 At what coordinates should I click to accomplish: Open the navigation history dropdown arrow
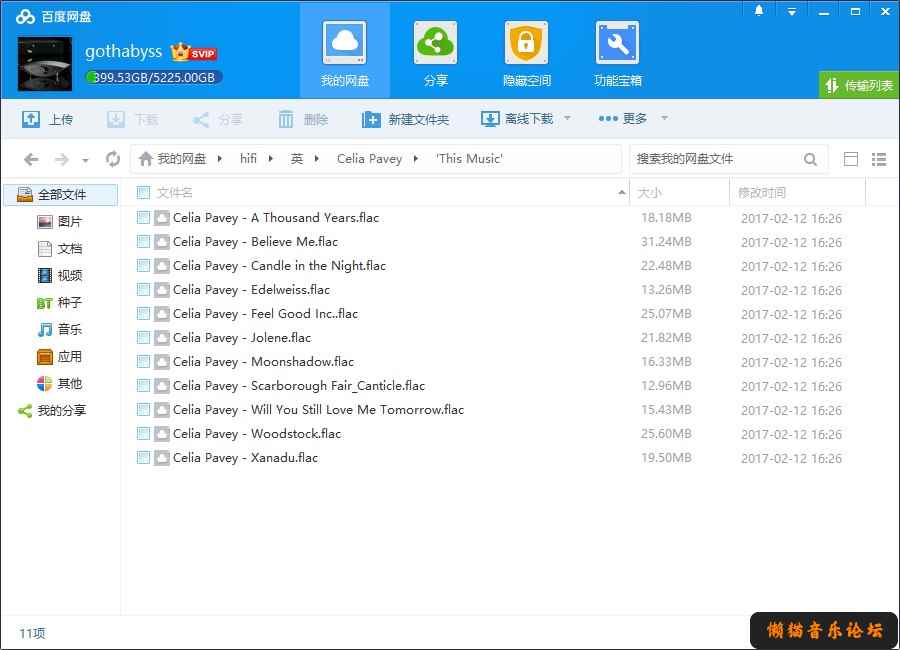click(86, 160)
